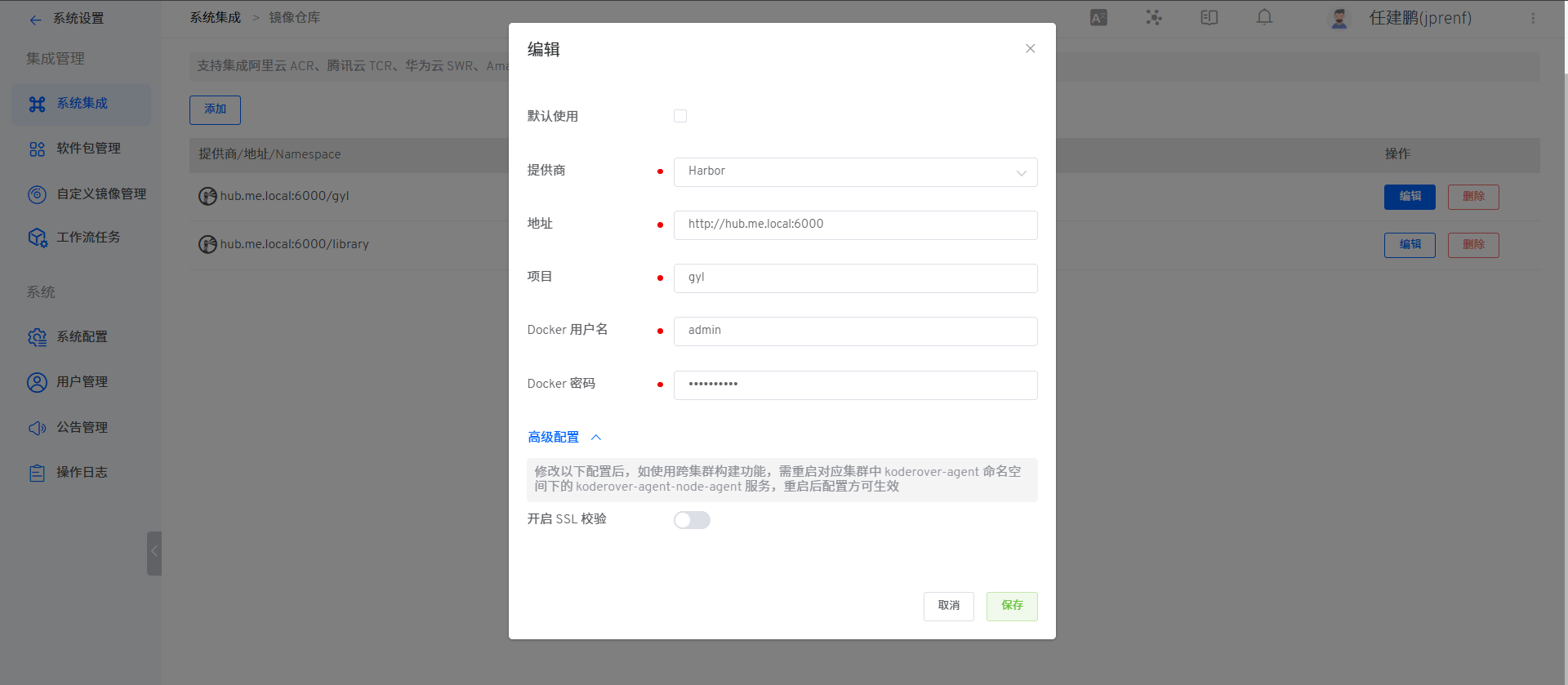
Task: Close the 编辑 dialog with X icon
Action: coord(1030,49)
